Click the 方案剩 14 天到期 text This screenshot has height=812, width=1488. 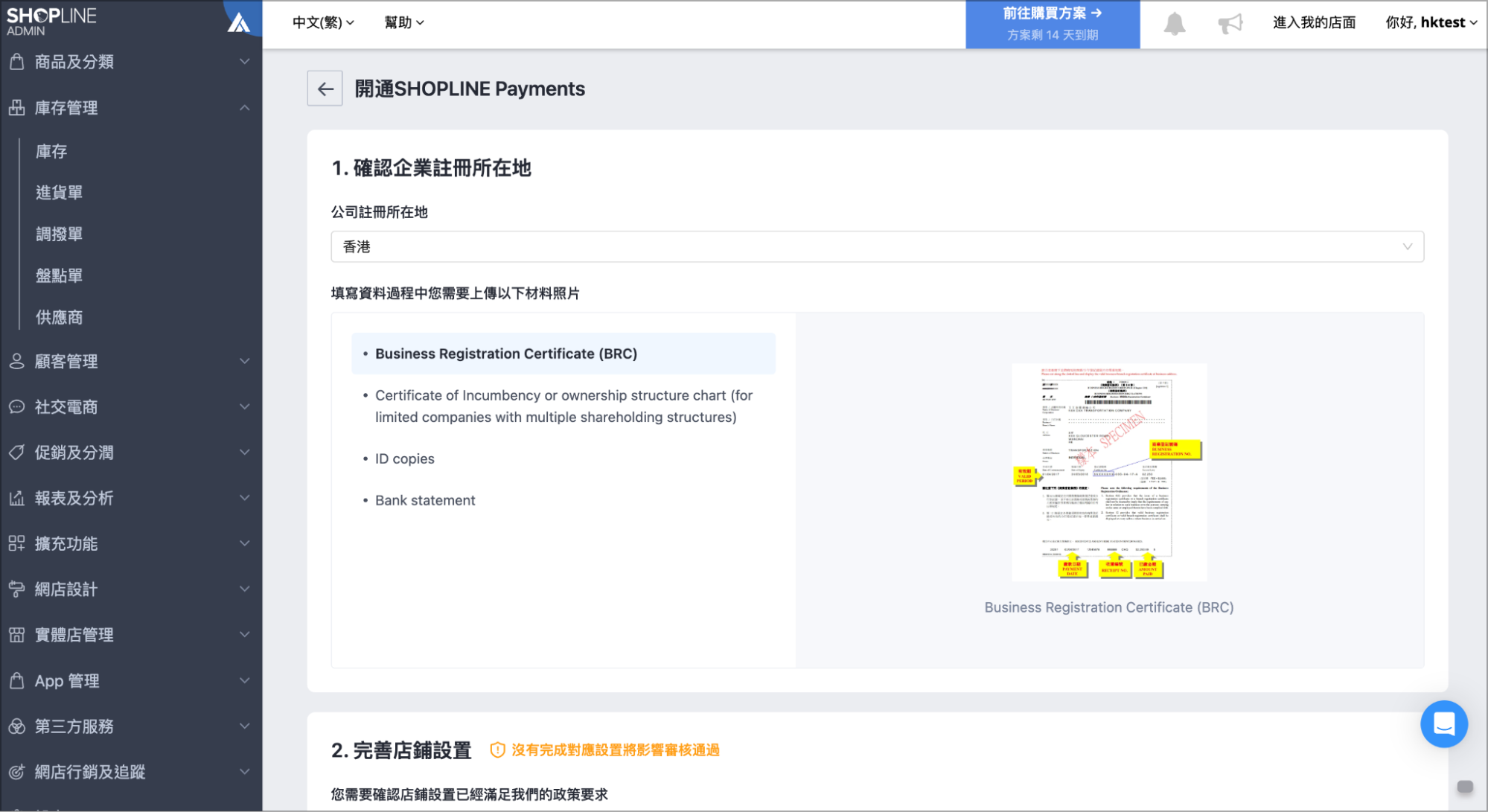tap(1052, 35)
